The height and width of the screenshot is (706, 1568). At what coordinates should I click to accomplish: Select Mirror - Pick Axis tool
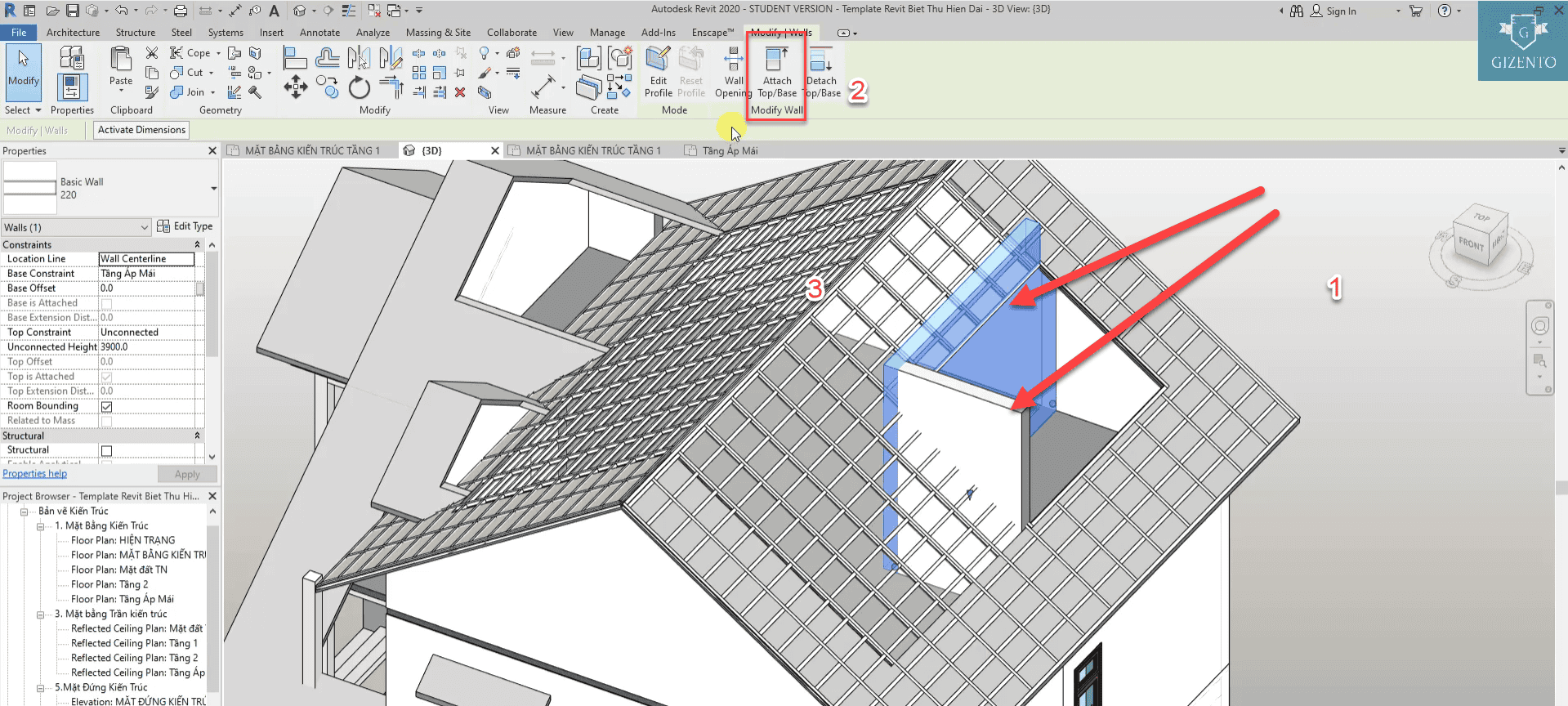[359, 58]
